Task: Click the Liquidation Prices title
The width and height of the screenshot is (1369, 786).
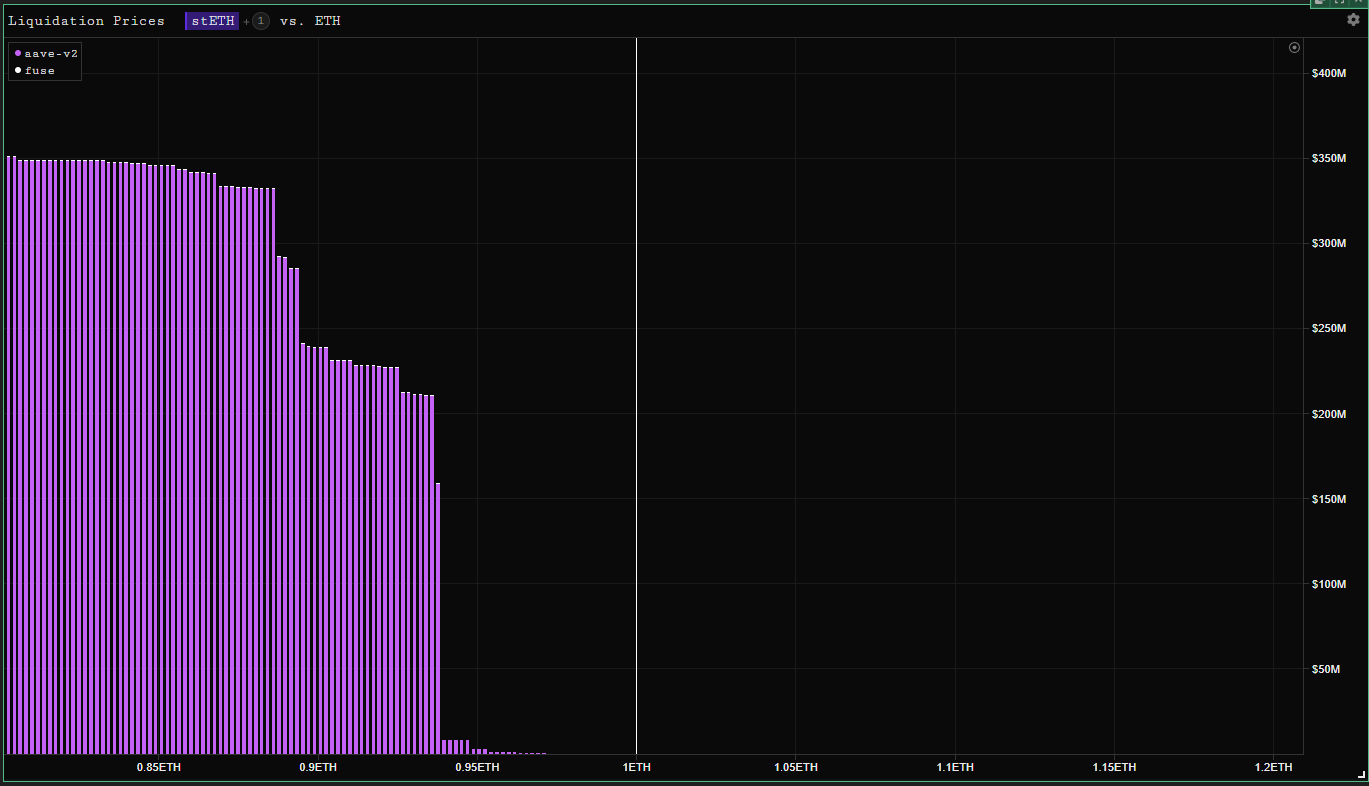Action: point(86,21)
